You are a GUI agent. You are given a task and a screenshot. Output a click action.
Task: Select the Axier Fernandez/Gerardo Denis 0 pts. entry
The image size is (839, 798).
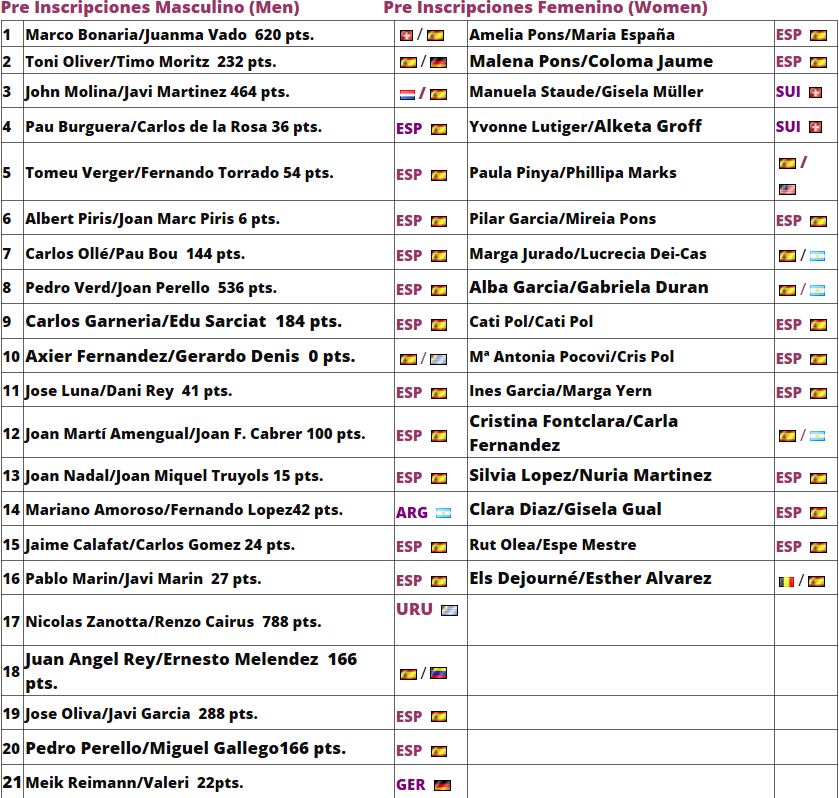(x=190, y=356)
